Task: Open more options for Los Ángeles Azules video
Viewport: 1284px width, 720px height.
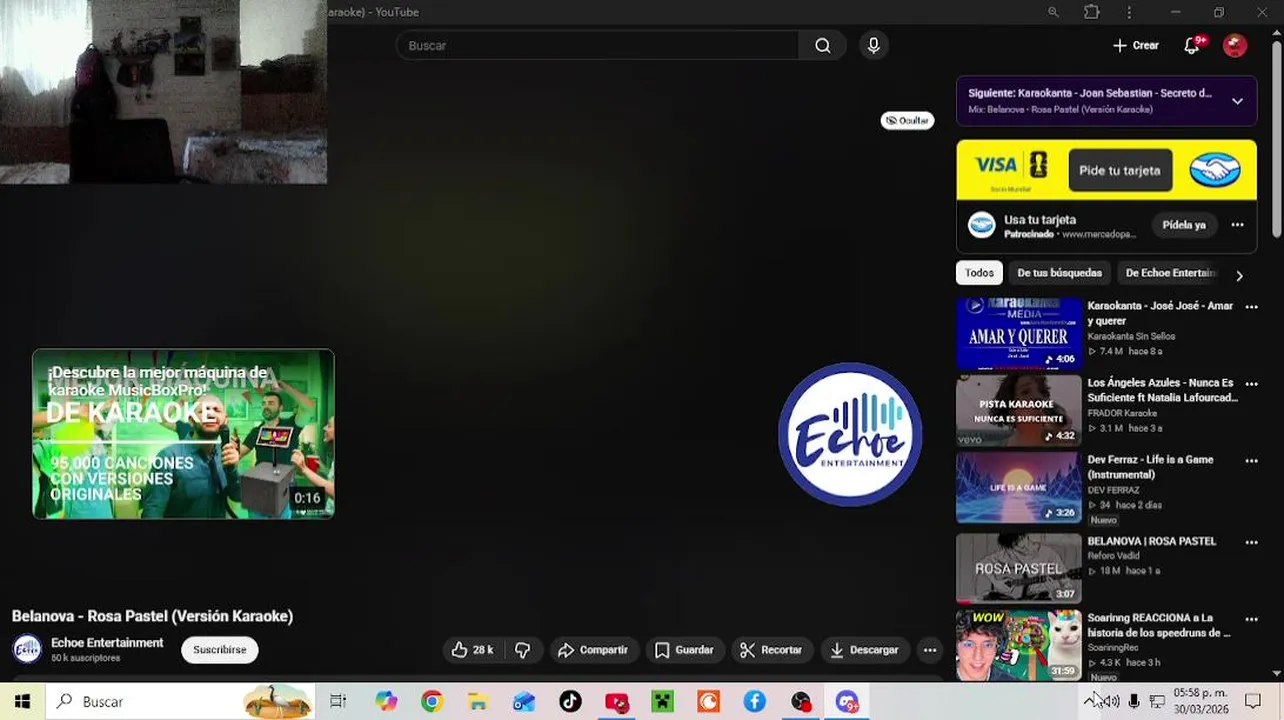Action: pyautogui.click(x=1251, y=384)
